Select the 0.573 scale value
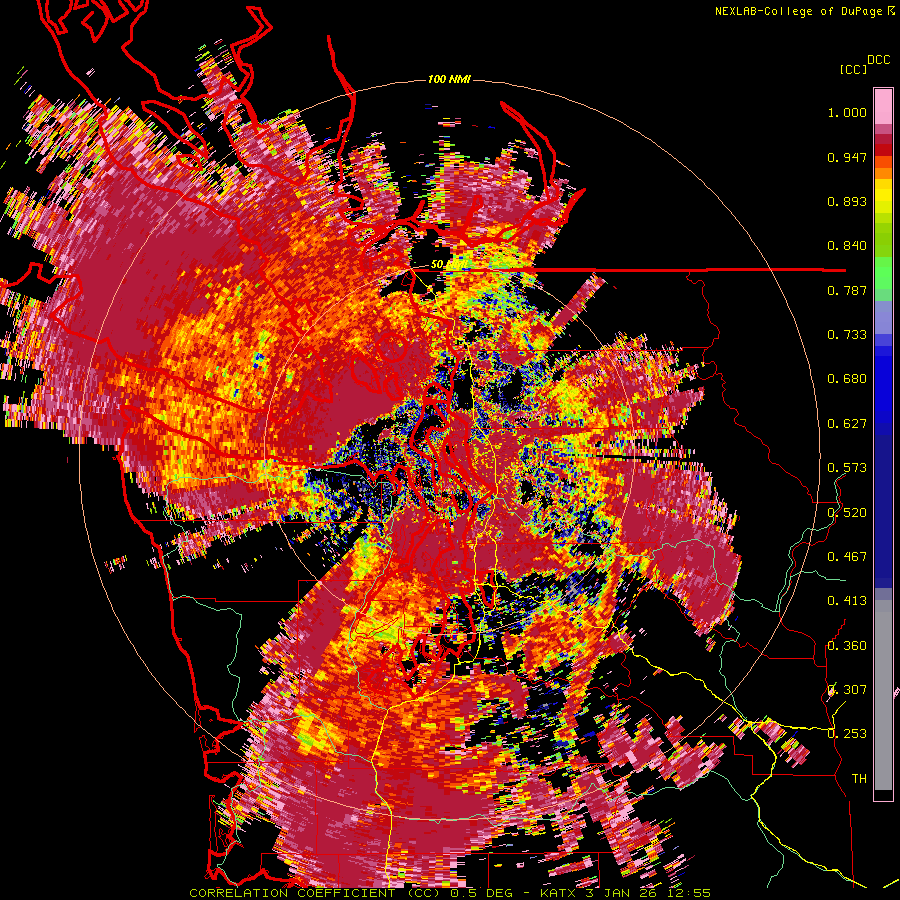Viewport: 900px width, 900px height. [847, 468]
